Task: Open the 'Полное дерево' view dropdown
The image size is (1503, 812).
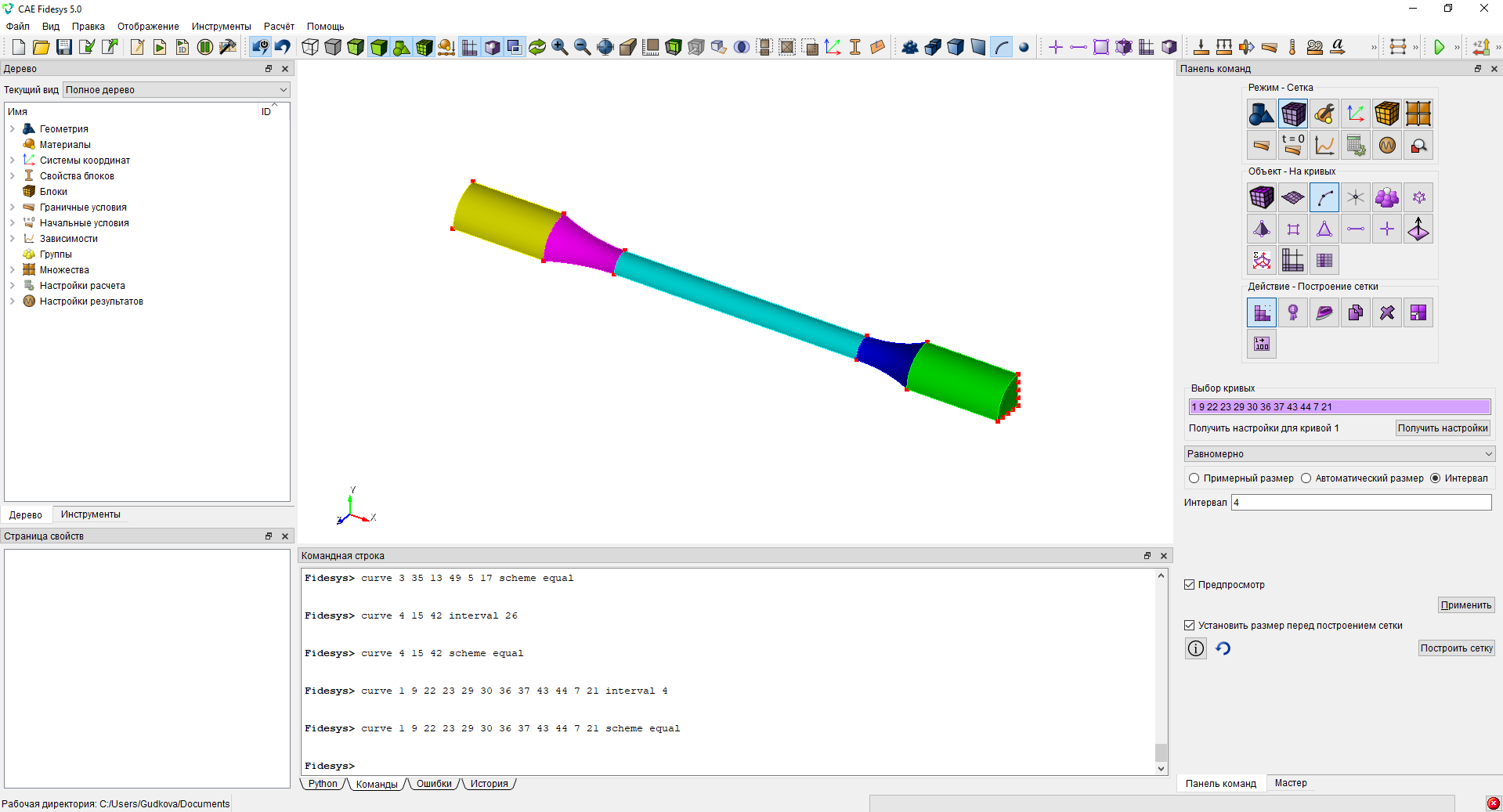Action: (x=176, y=90)
